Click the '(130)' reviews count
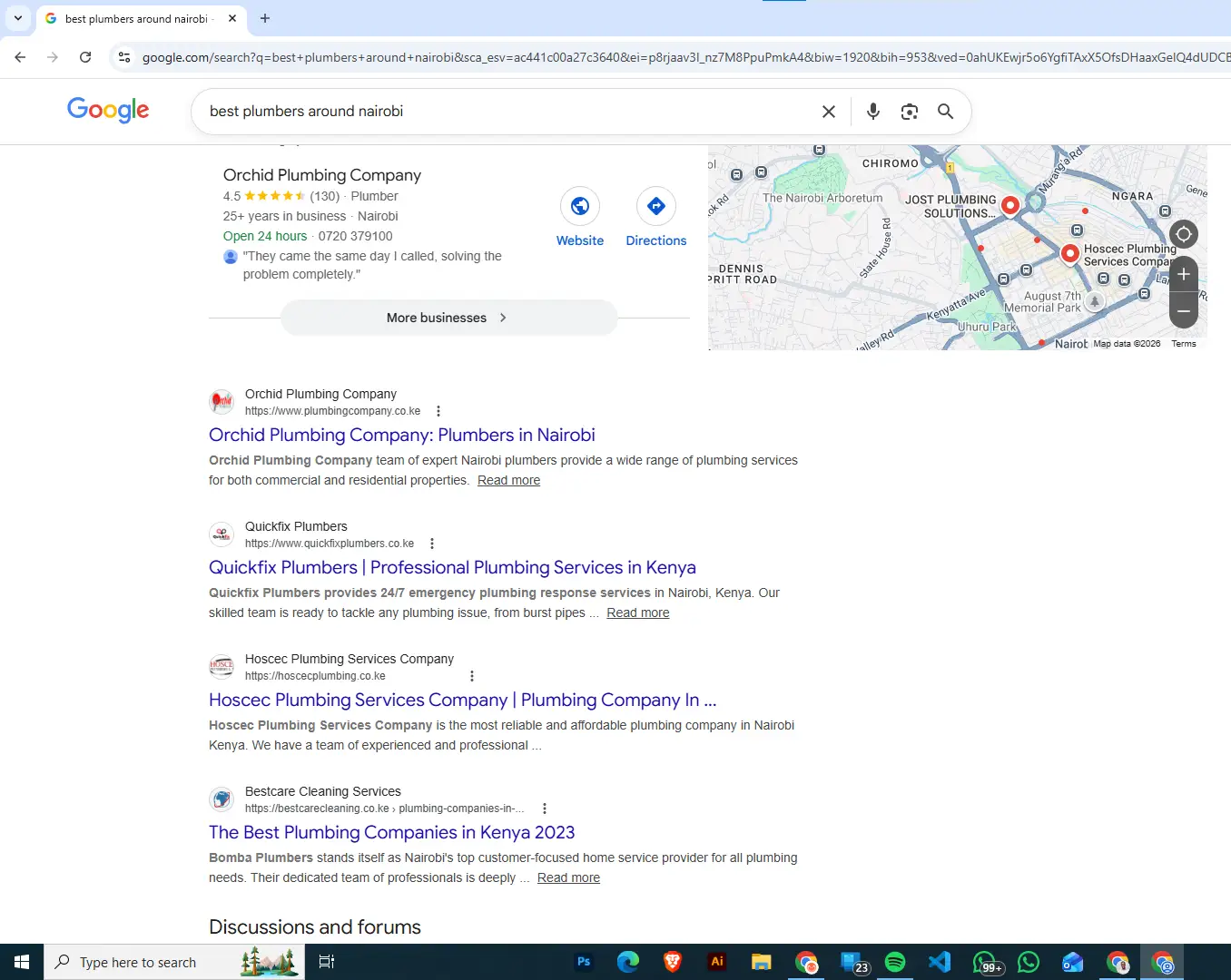Screen dimensions: 1231x980 point(324,196)
